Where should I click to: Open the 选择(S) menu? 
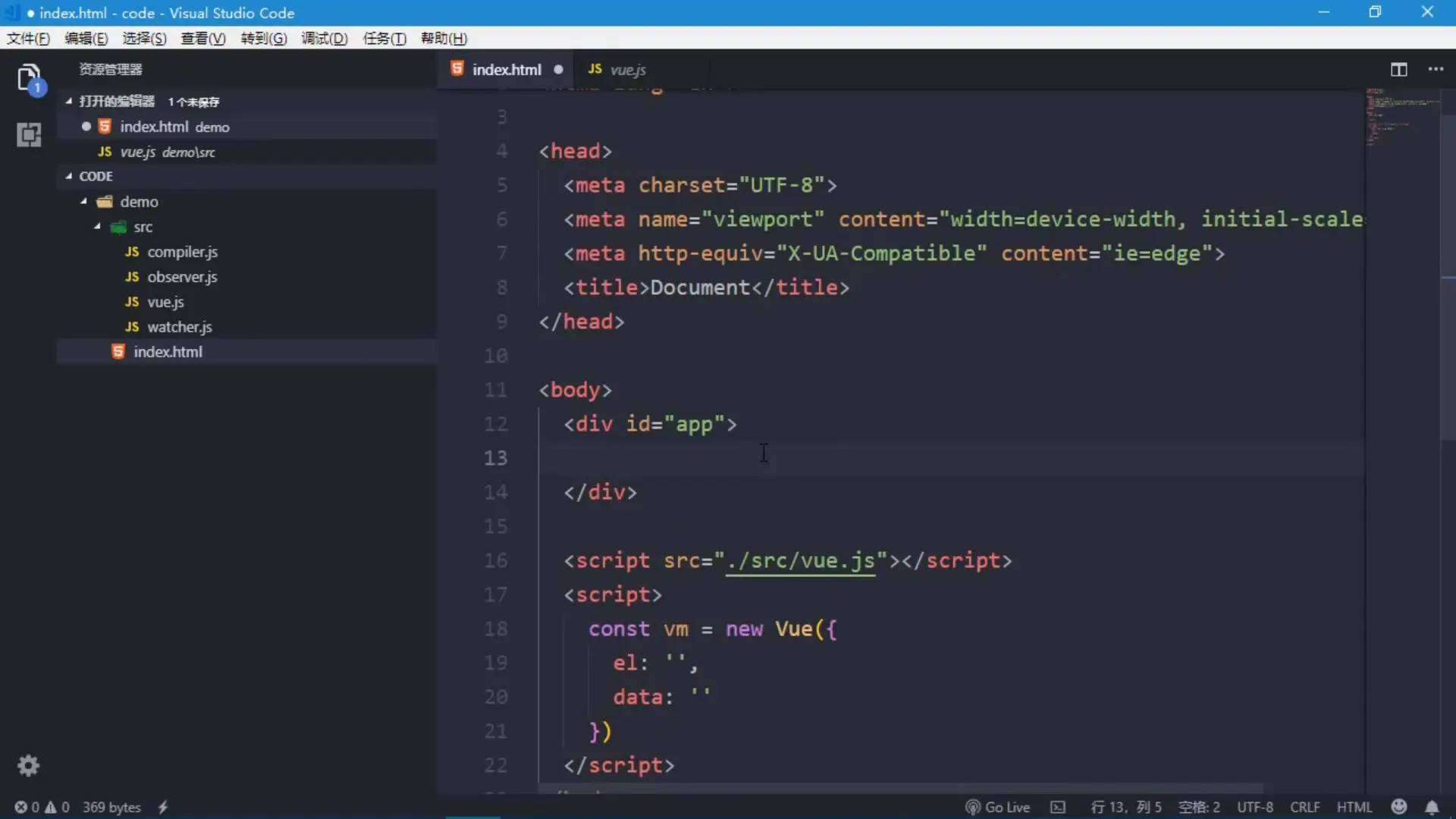pyautogui.click(x=144, y=39)
